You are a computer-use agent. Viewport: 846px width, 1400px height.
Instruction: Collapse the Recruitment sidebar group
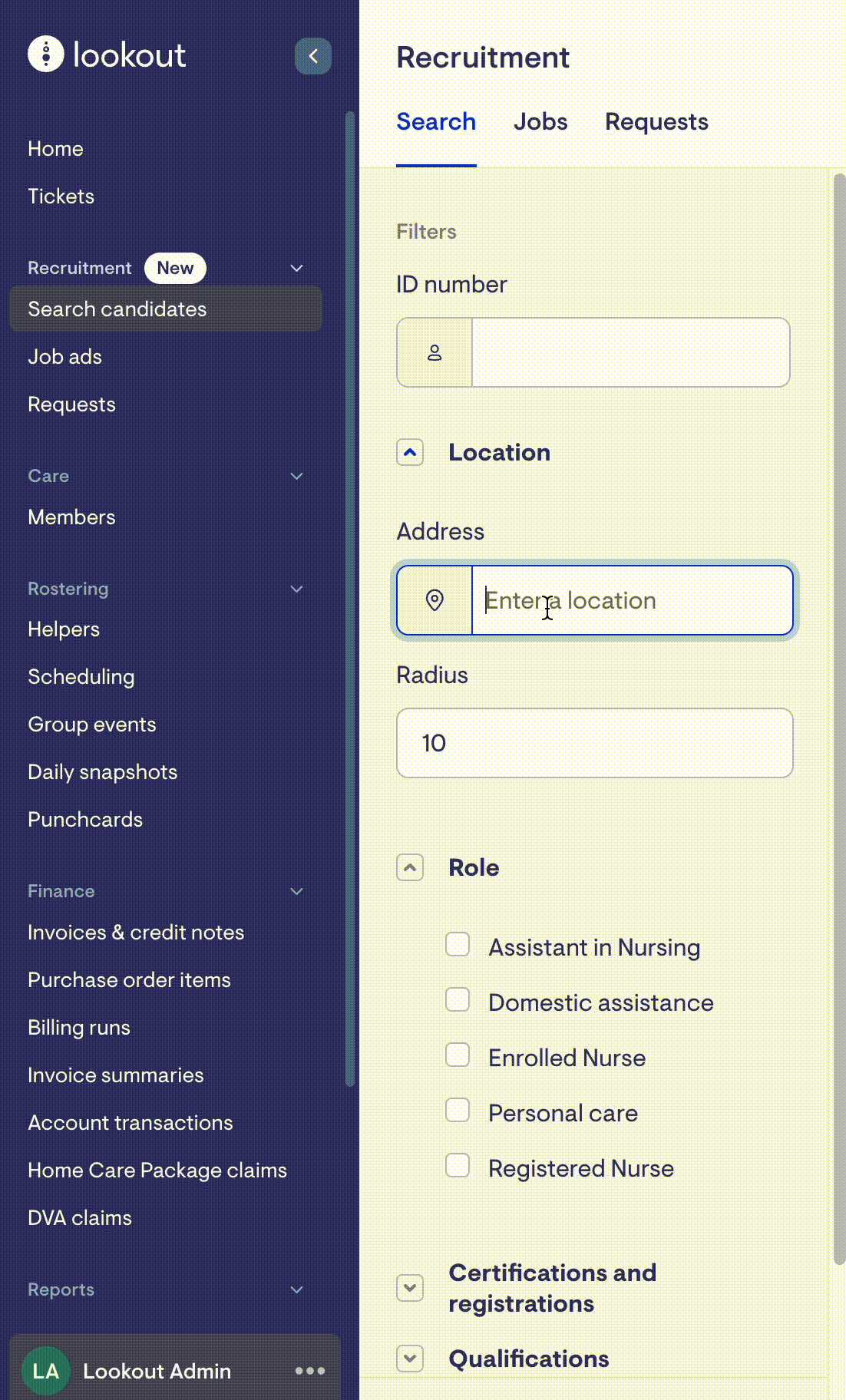297,268
